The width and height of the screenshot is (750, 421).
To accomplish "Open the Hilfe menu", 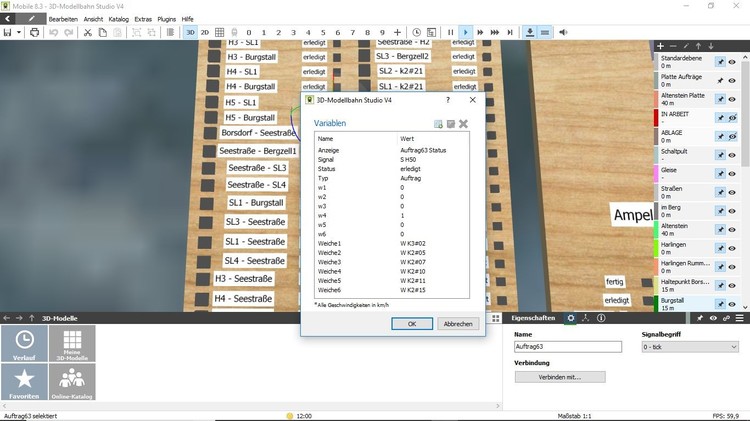I will 188,19.
